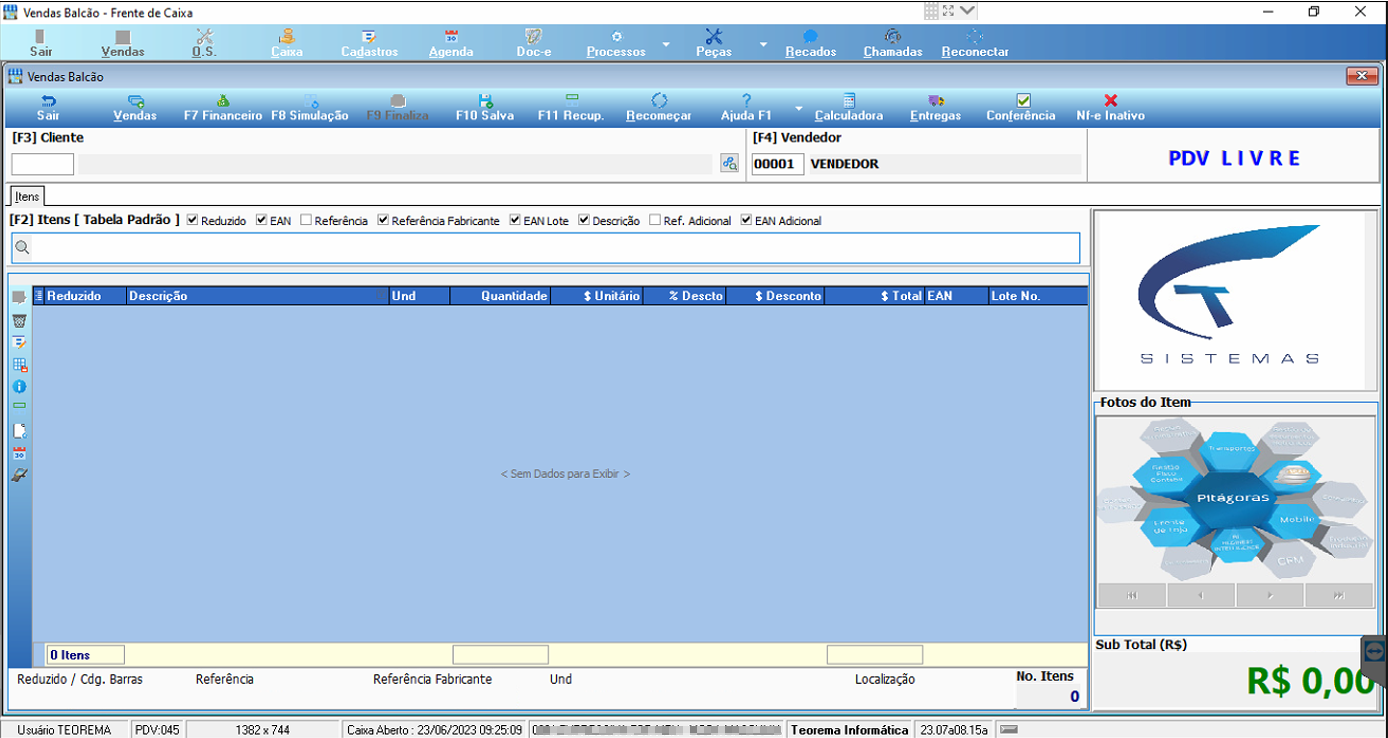The image size is (1388, 738).
Task: Click the grid table icon in grid sidebar
Action: point(19,365)
